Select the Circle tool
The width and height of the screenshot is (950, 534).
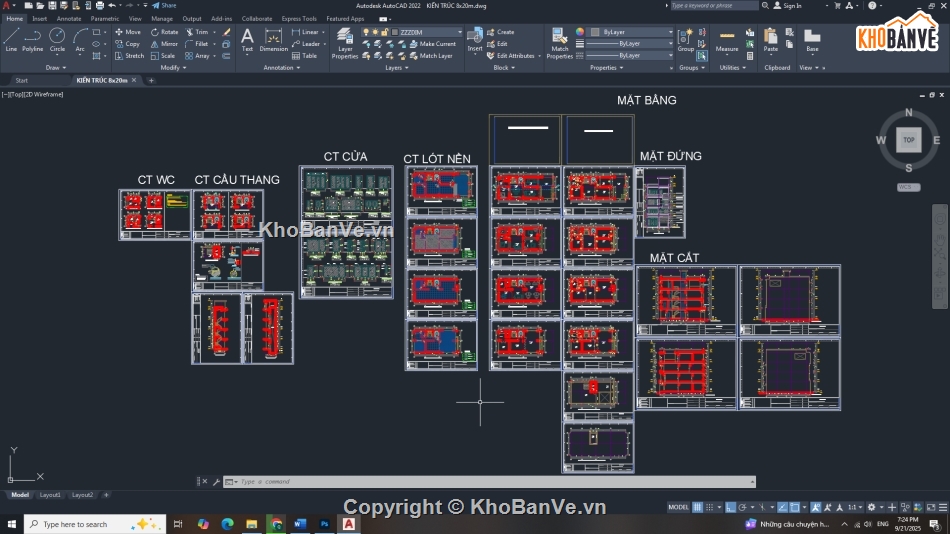57,38
